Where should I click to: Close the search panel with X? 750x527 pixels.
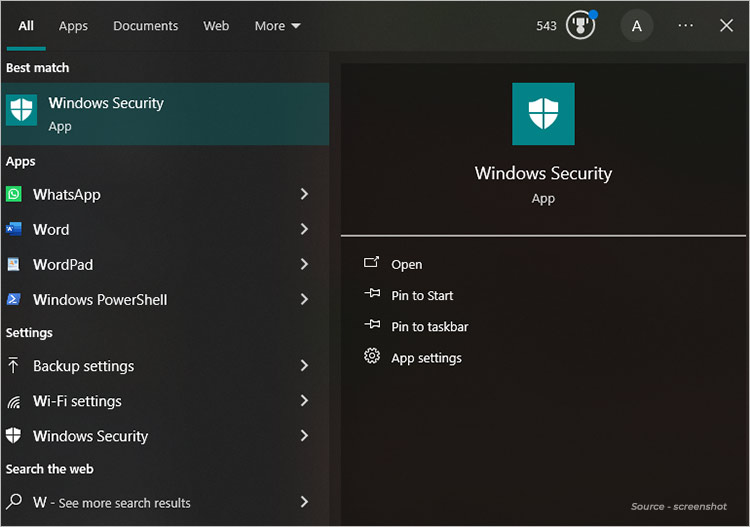pos(726,26)
